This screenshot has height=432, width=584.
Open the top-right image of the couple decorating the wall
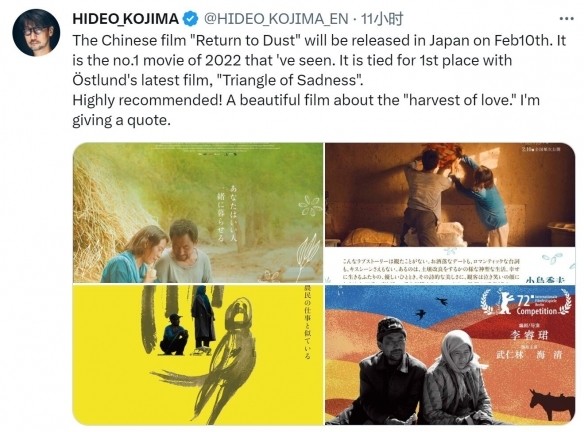450,213
